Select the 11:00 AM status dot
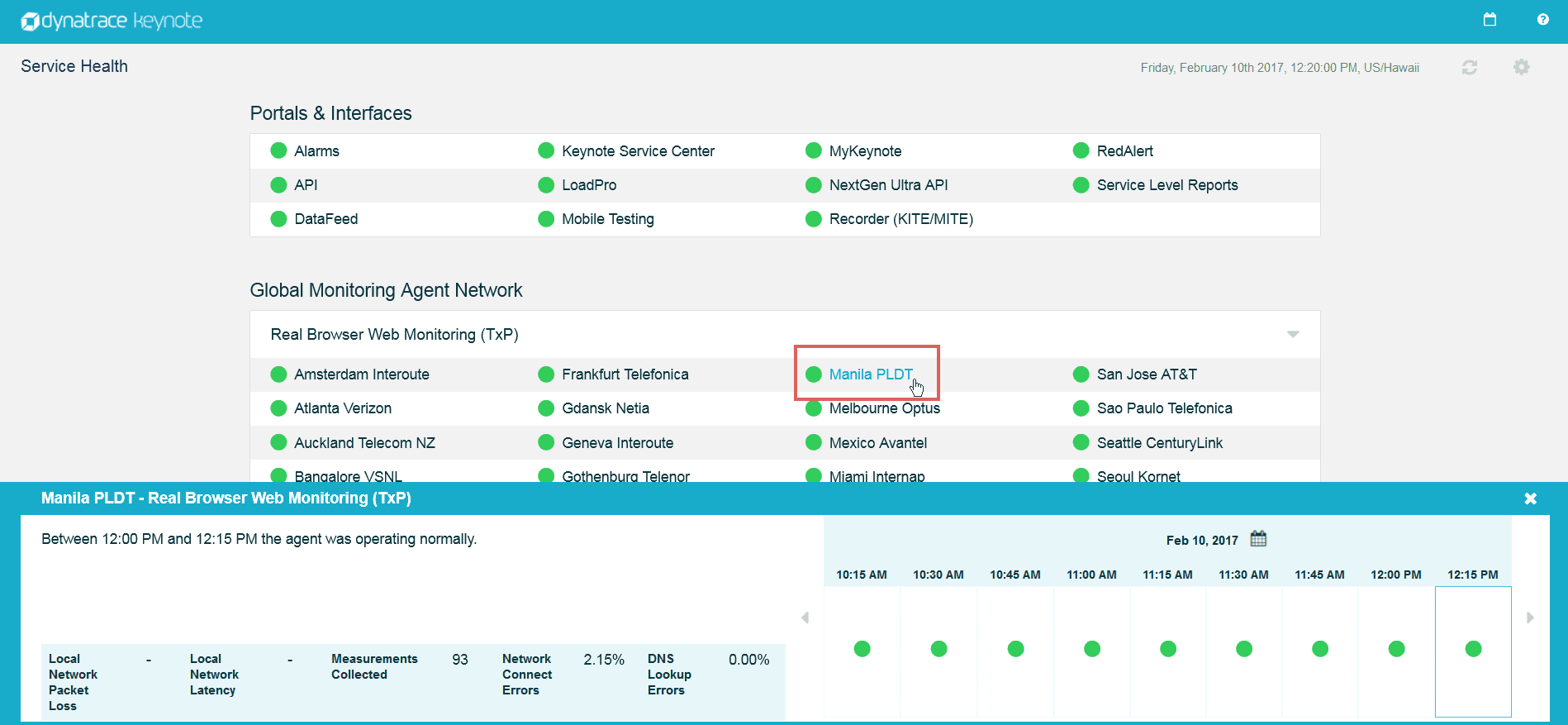 1091,649
